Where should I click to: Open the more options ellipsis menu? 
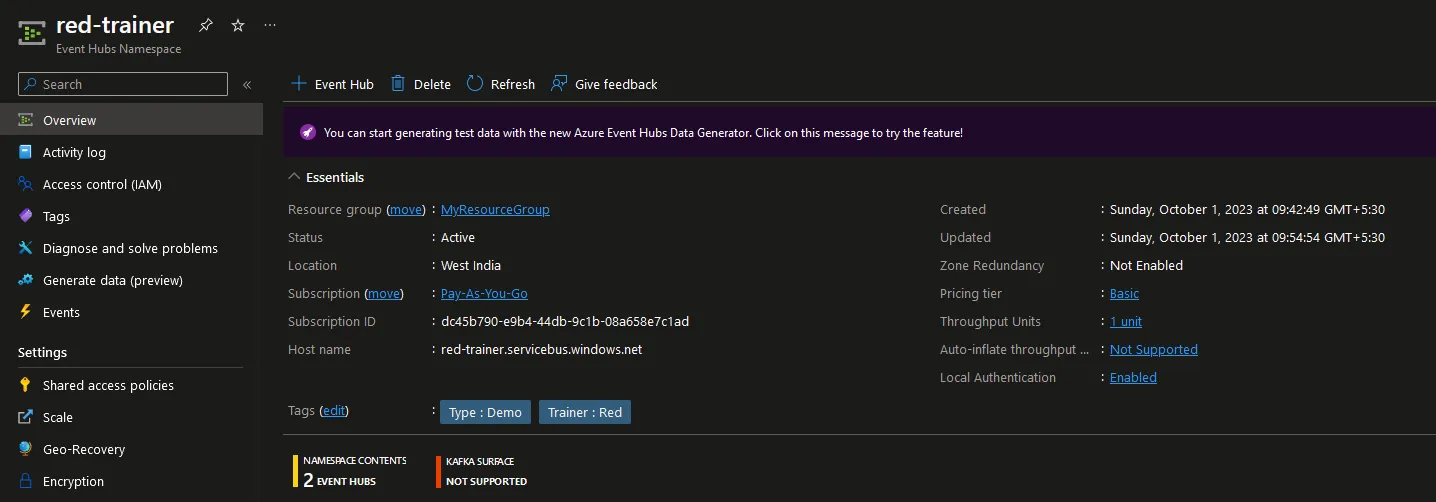[270, 25]
